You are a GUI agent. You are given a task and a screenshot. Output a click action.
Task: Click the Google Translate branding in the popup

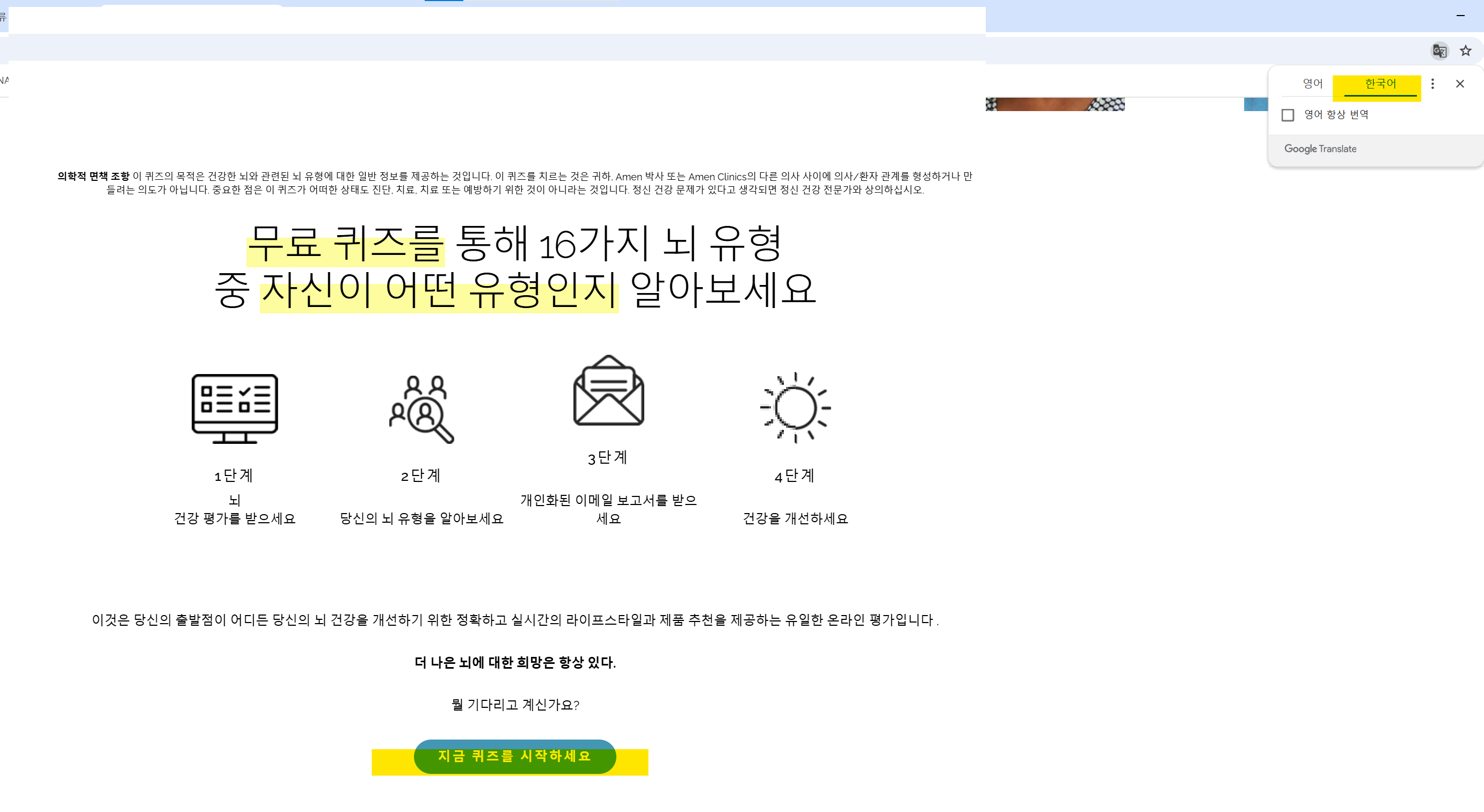[1320, 149]
